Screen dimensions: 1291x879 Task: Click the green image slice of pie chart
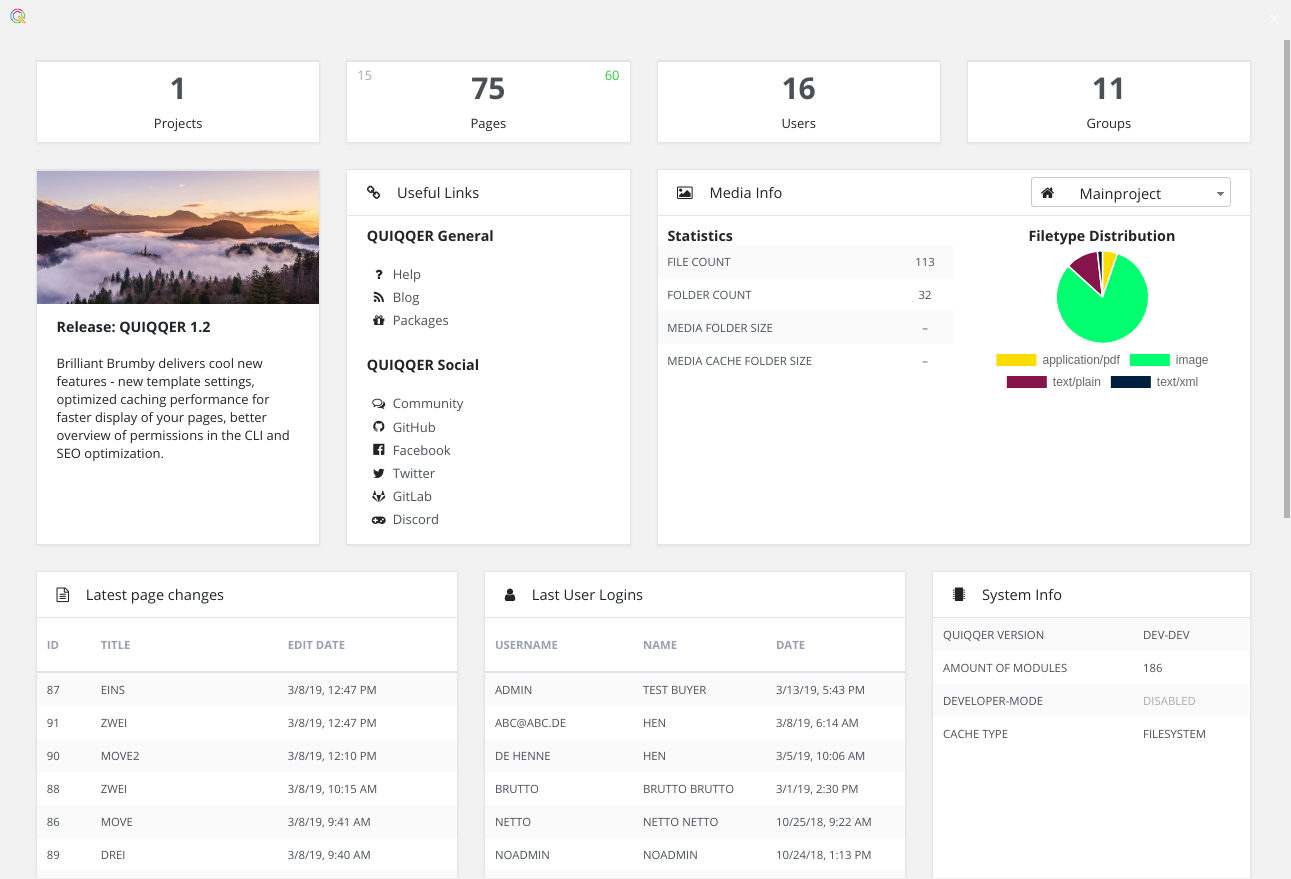tap(1105, 315)
